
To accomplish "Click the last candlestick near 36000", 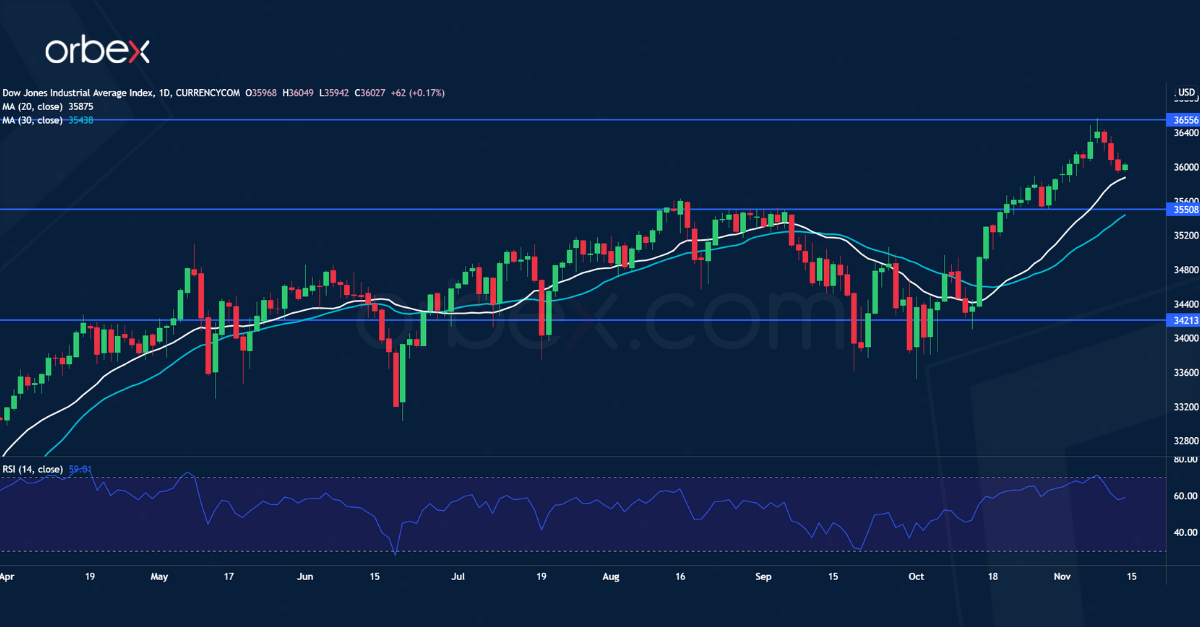I will coord(1126,167).
